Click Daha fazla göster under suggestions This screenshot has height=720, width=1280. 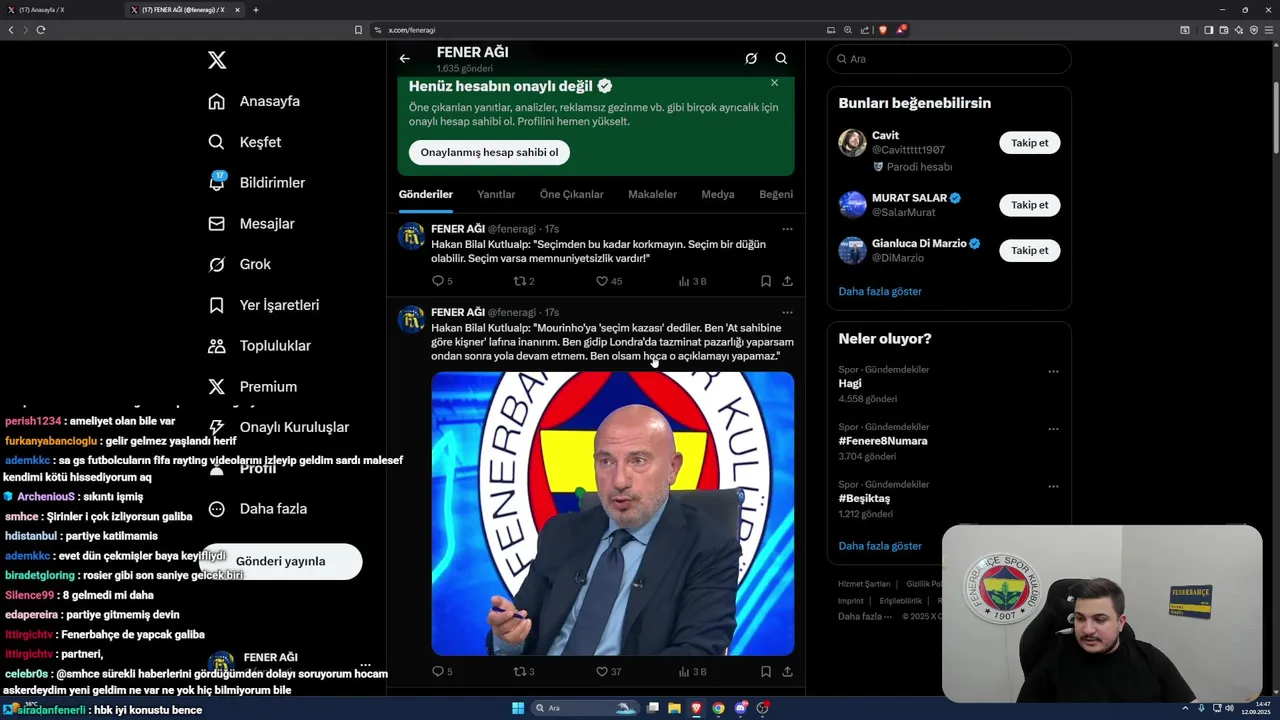click(x=880, y=291)
